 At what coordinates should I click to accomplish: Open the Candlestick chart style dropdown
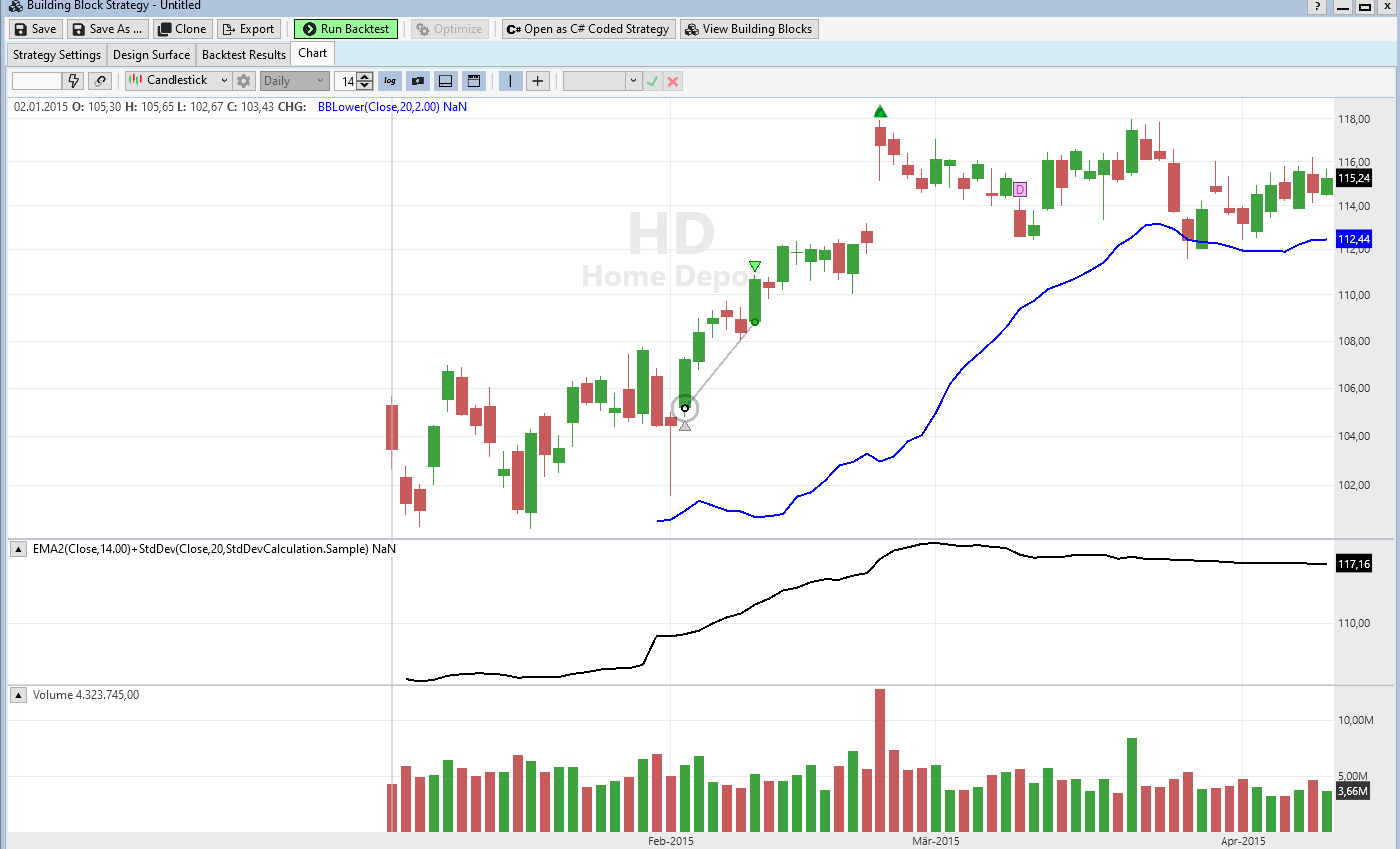(x=178, y=80)
